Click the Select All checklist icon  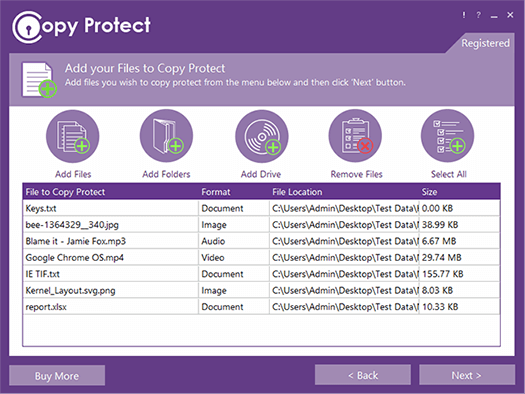[448, 137]
